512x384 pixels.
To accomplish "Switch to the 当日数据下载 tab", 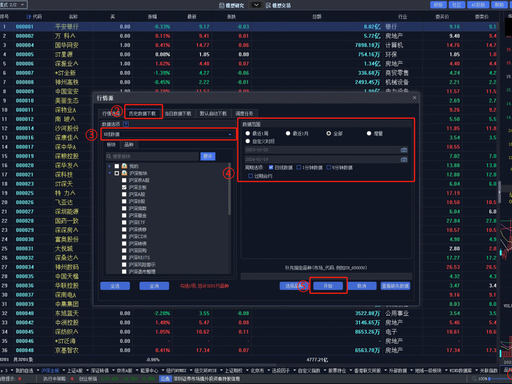I will [x=178, y=113].
